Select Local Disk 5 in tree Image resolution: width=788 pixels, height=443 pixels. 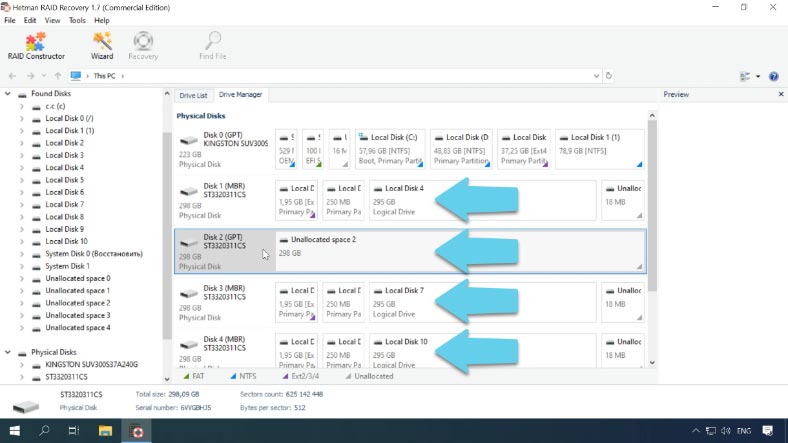[64, 180]
